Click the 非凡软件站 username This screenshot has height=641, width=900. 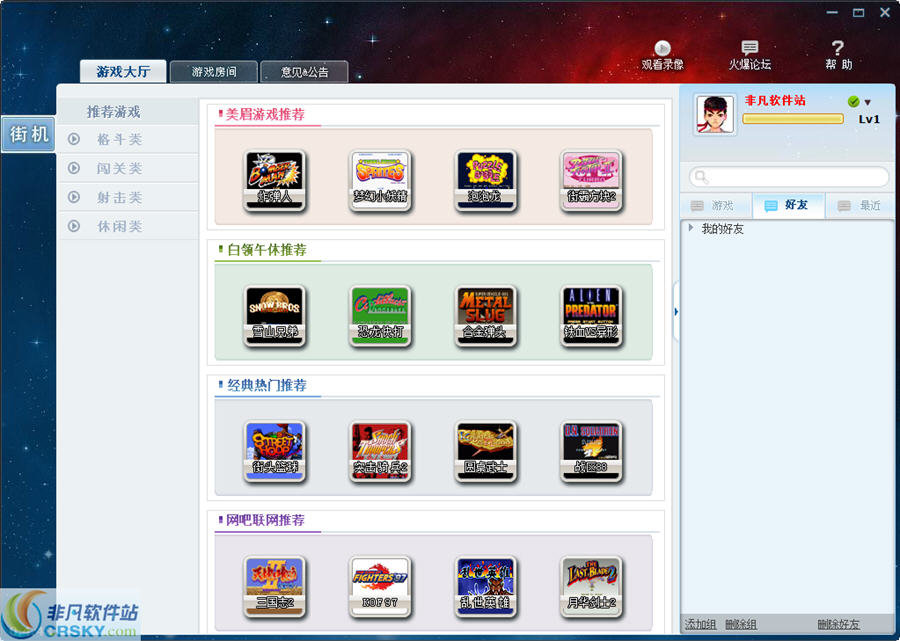[x=775, y=100]
